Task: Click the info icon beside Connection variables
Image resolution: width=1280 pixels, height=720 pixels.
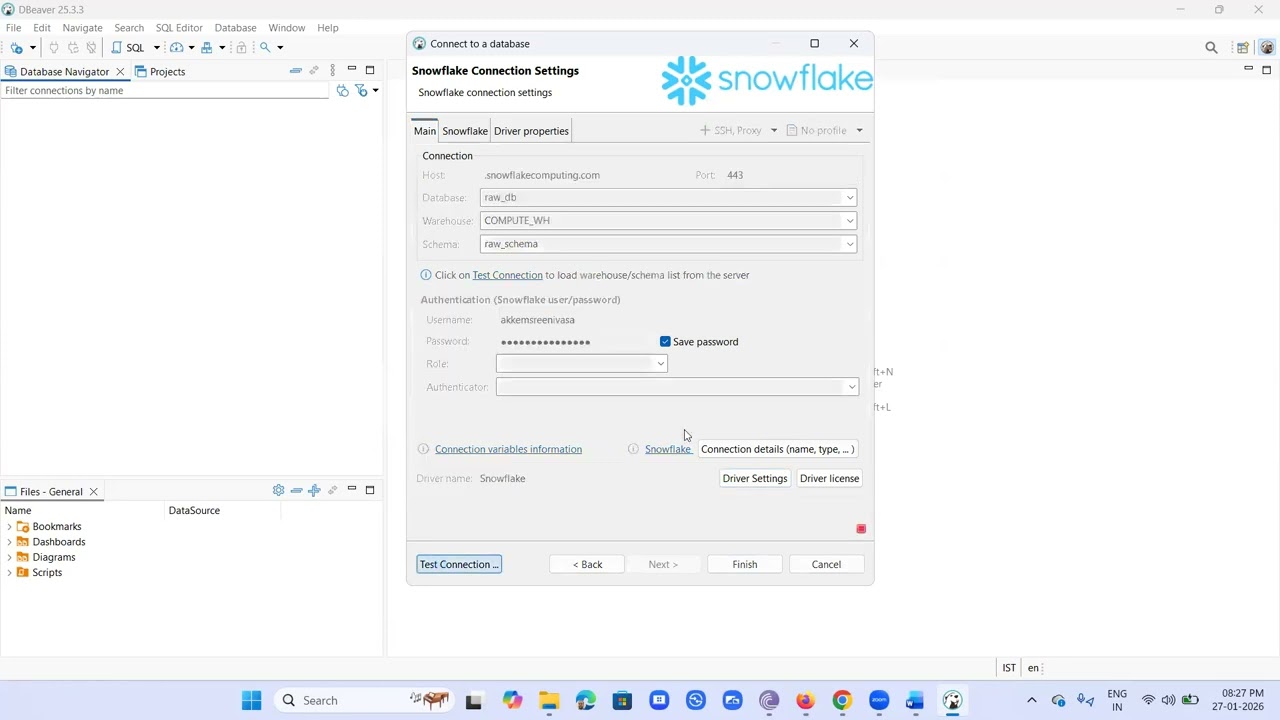Action: 423,449
